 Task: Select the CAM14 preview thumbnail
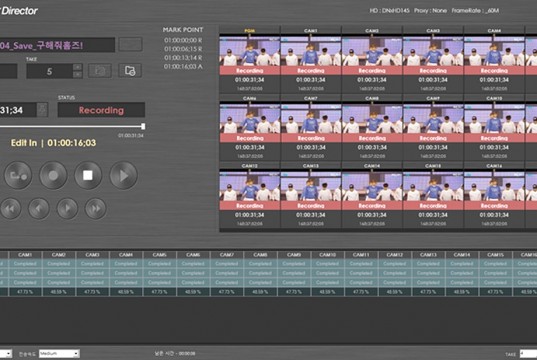[x=372, y=186]
